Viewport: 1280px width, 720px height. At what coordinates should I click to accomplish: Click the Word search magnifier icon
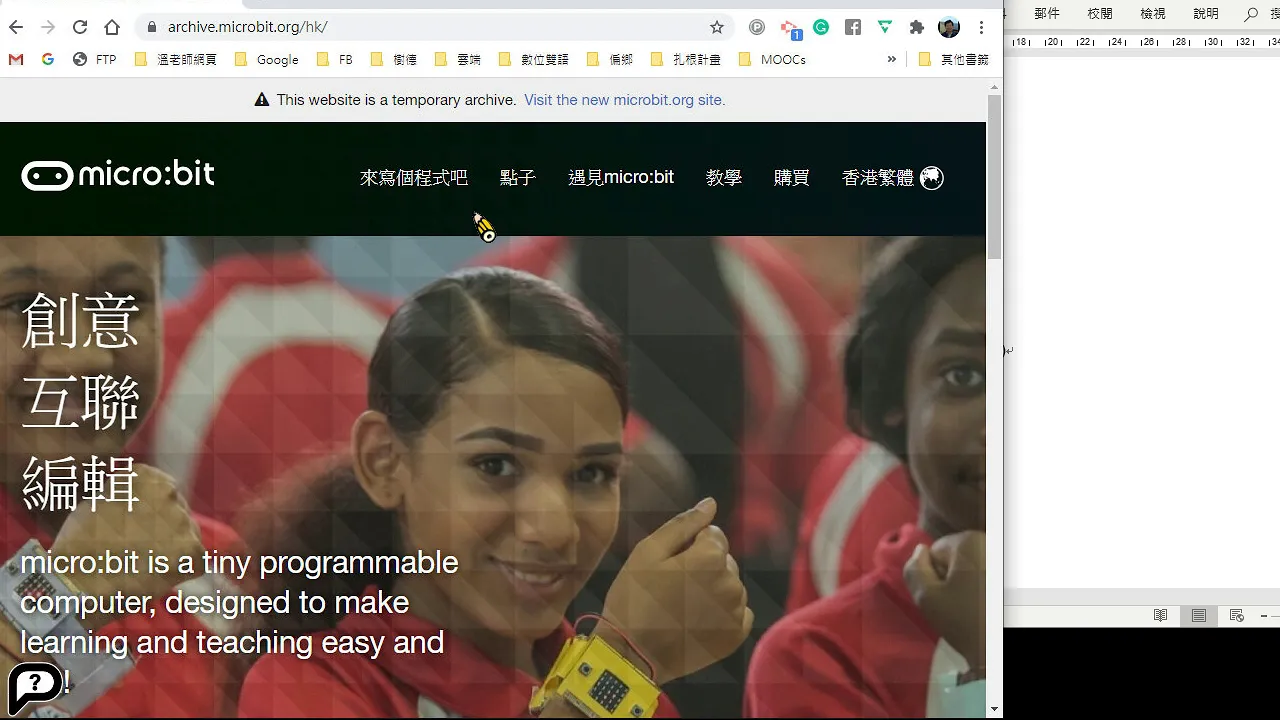coord(1251,14)
